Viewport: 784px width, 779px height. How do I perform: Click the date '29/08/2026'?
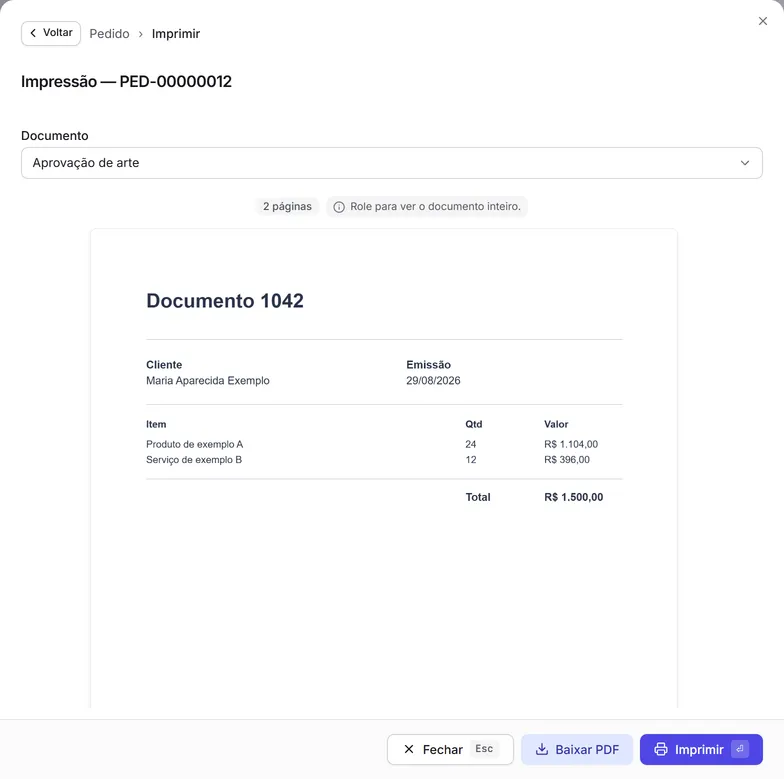click(433, 380)
